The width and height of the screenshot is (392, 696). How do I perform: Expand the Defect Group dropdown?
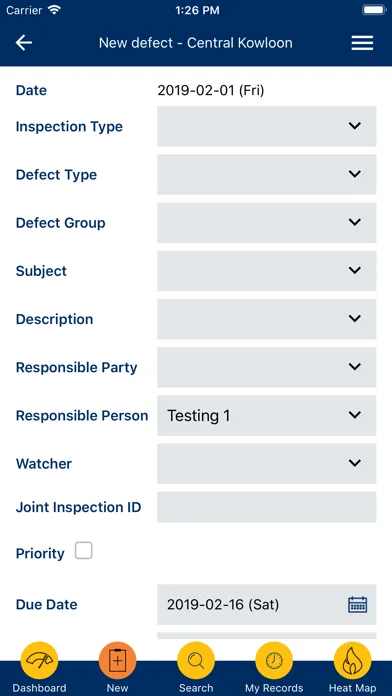point(267,223)
